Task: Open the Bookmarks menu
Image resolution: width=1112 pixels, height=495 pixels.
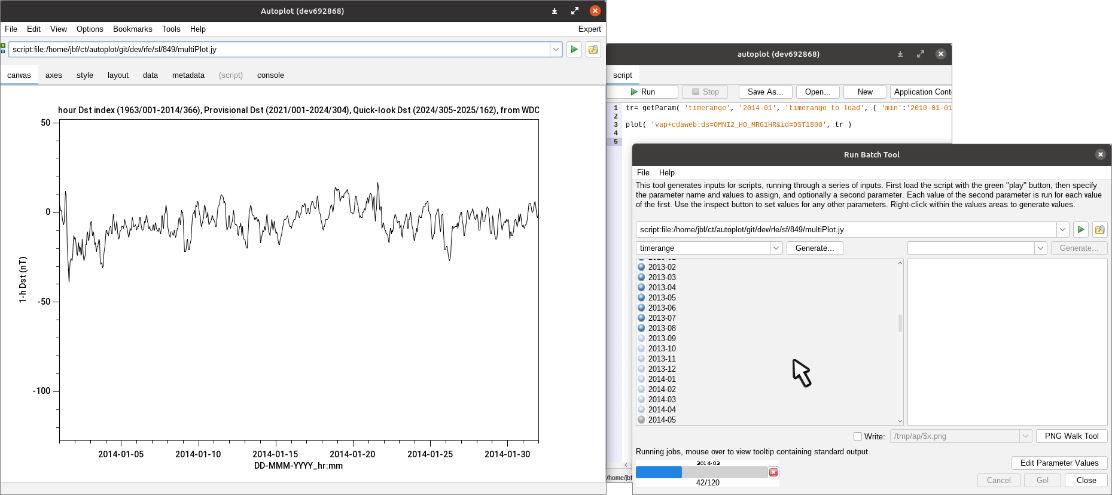Action: coord(133,29)
